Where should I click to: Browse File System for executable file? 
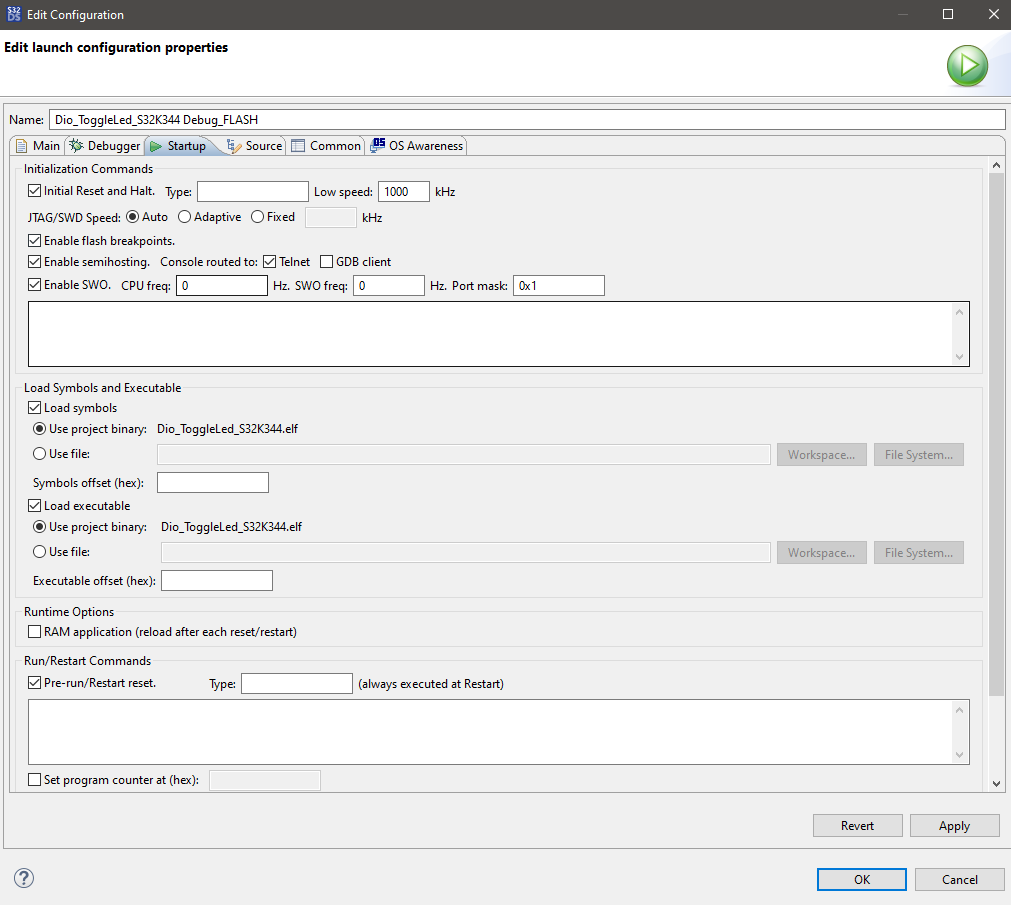click(918, 552)
